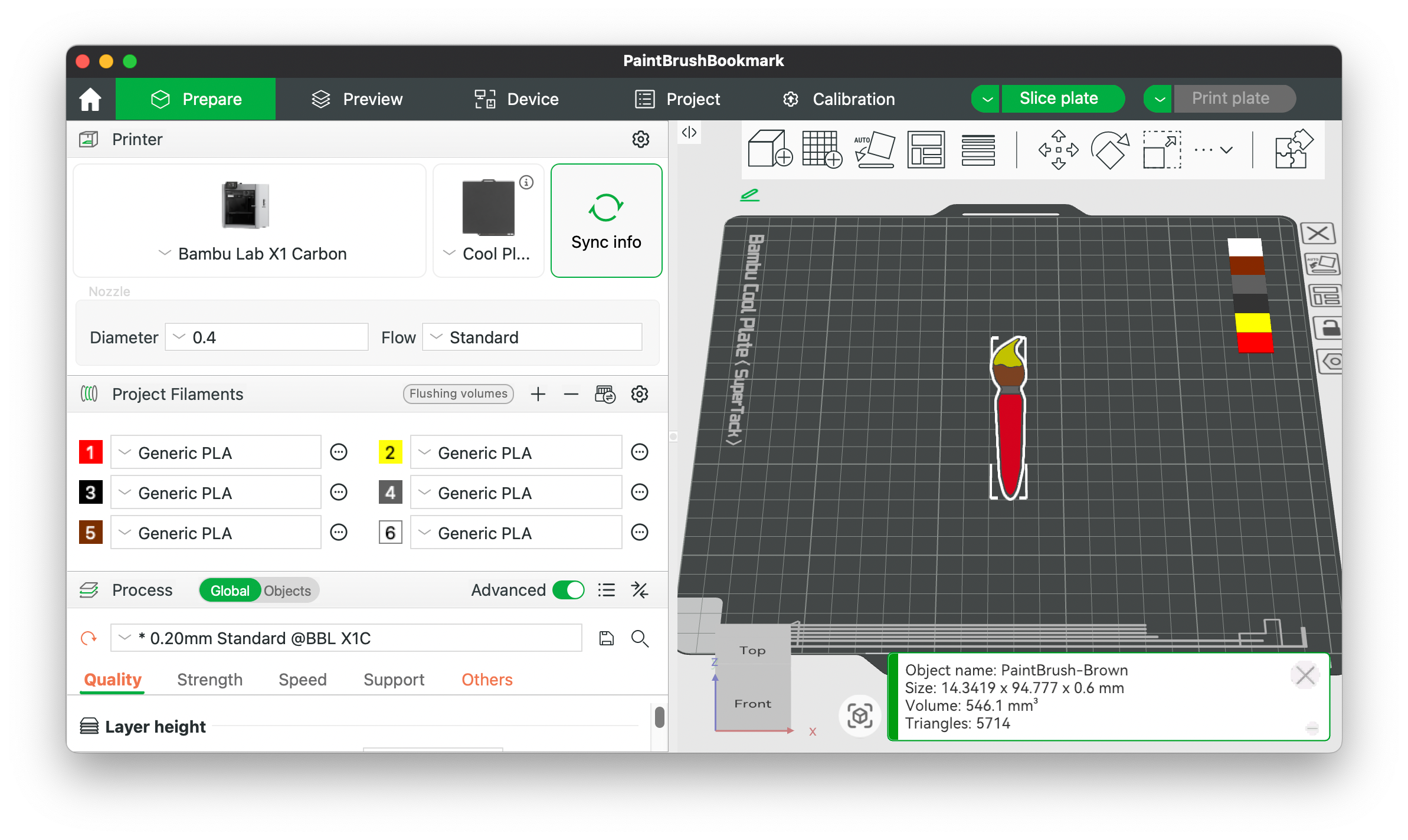Open filament 4 Generic PLA dropdown

click(516, 493)
